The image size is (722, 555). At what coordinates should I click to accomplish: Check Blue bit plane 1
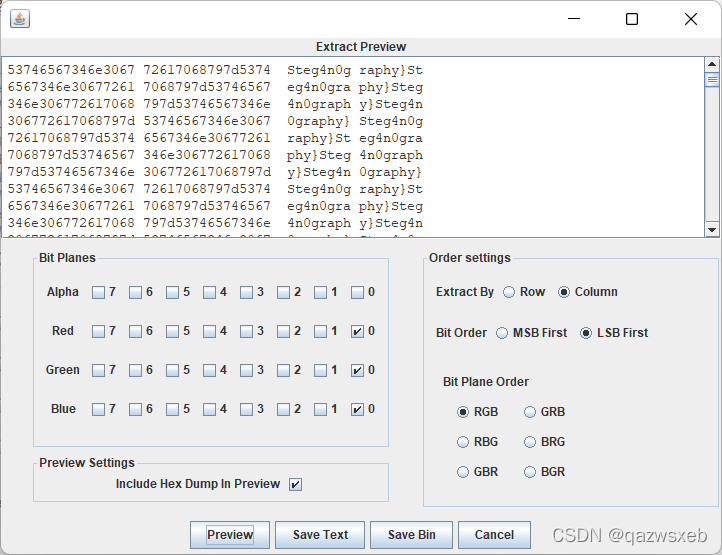tap(320, 409)
